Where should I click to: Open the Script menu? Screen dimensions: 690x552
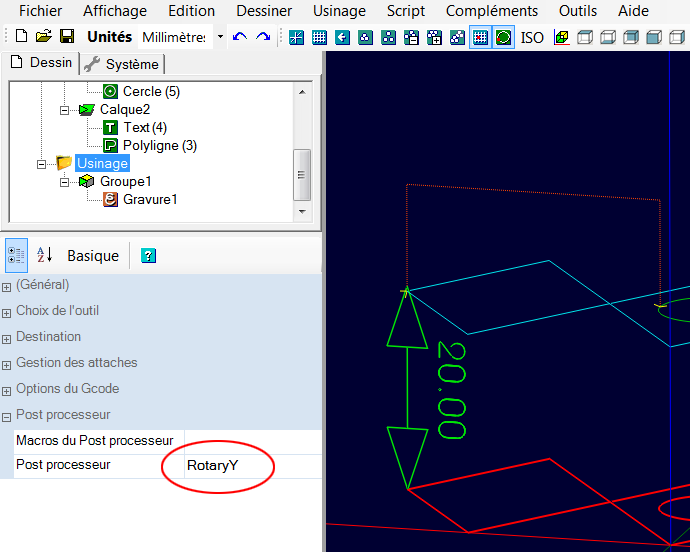pos(406,11)
